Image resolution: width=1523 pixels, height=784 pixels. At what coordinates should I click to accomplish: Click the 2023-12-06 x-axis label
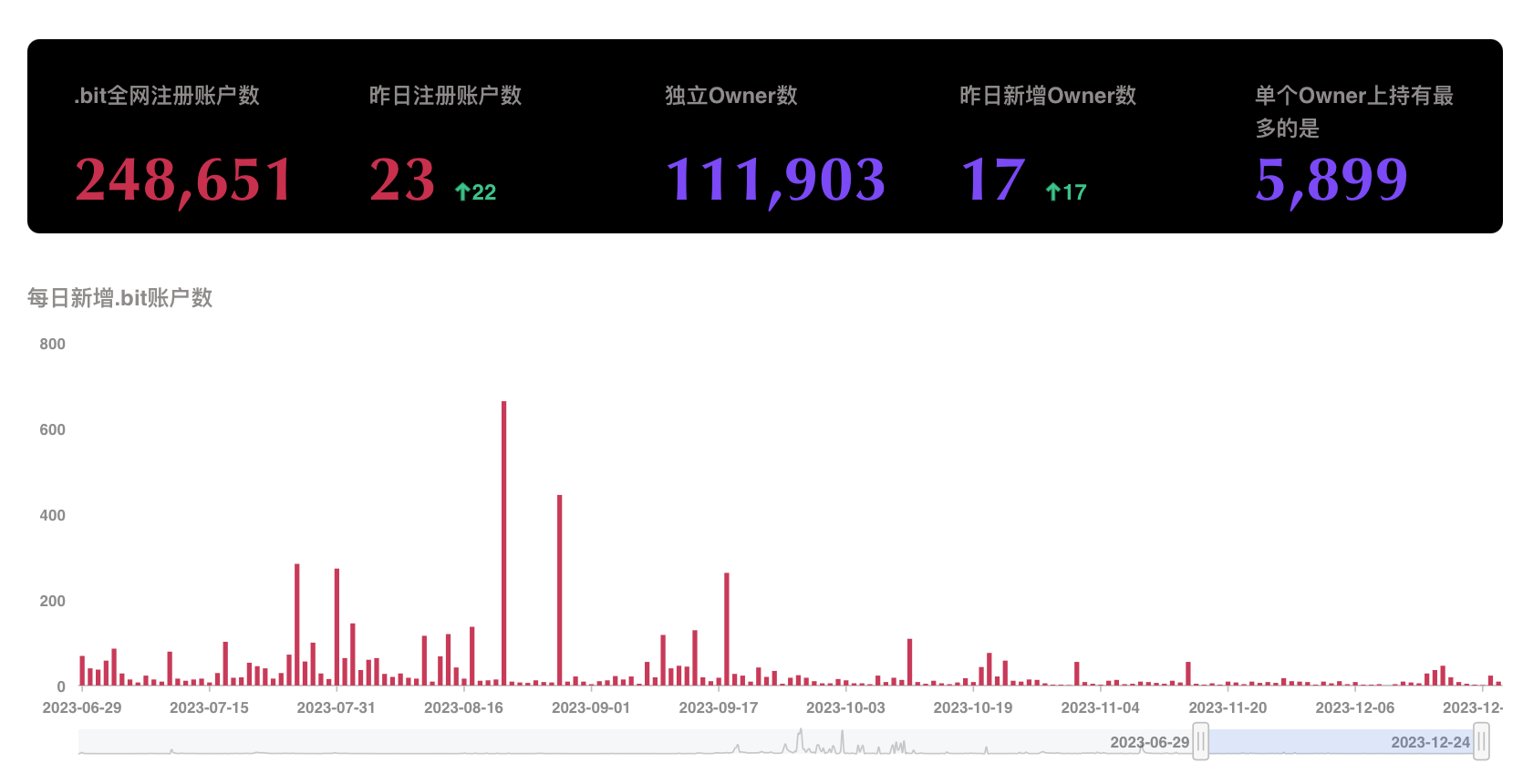(x=1355, y=707)
